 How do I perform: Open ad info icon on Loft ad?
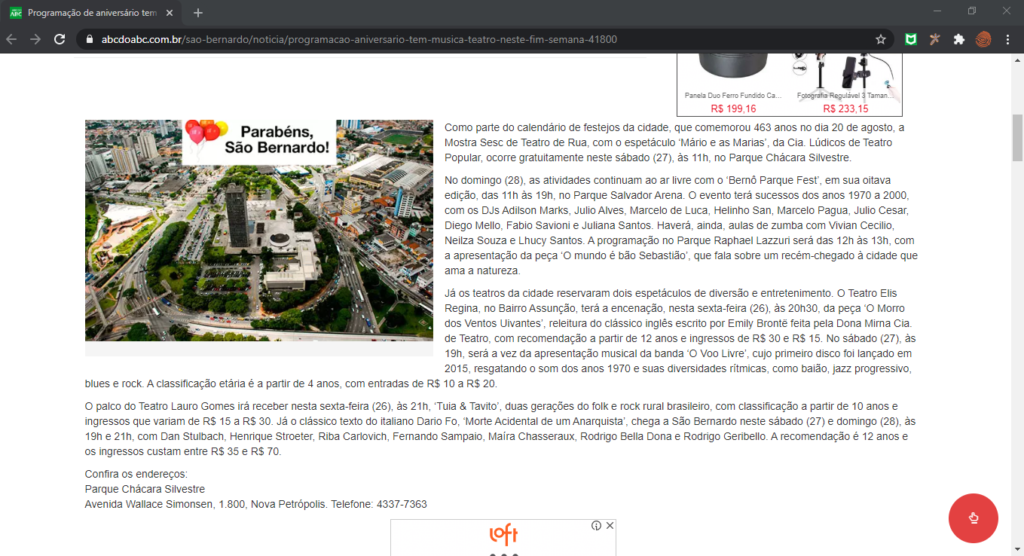(x=596, y=525)
